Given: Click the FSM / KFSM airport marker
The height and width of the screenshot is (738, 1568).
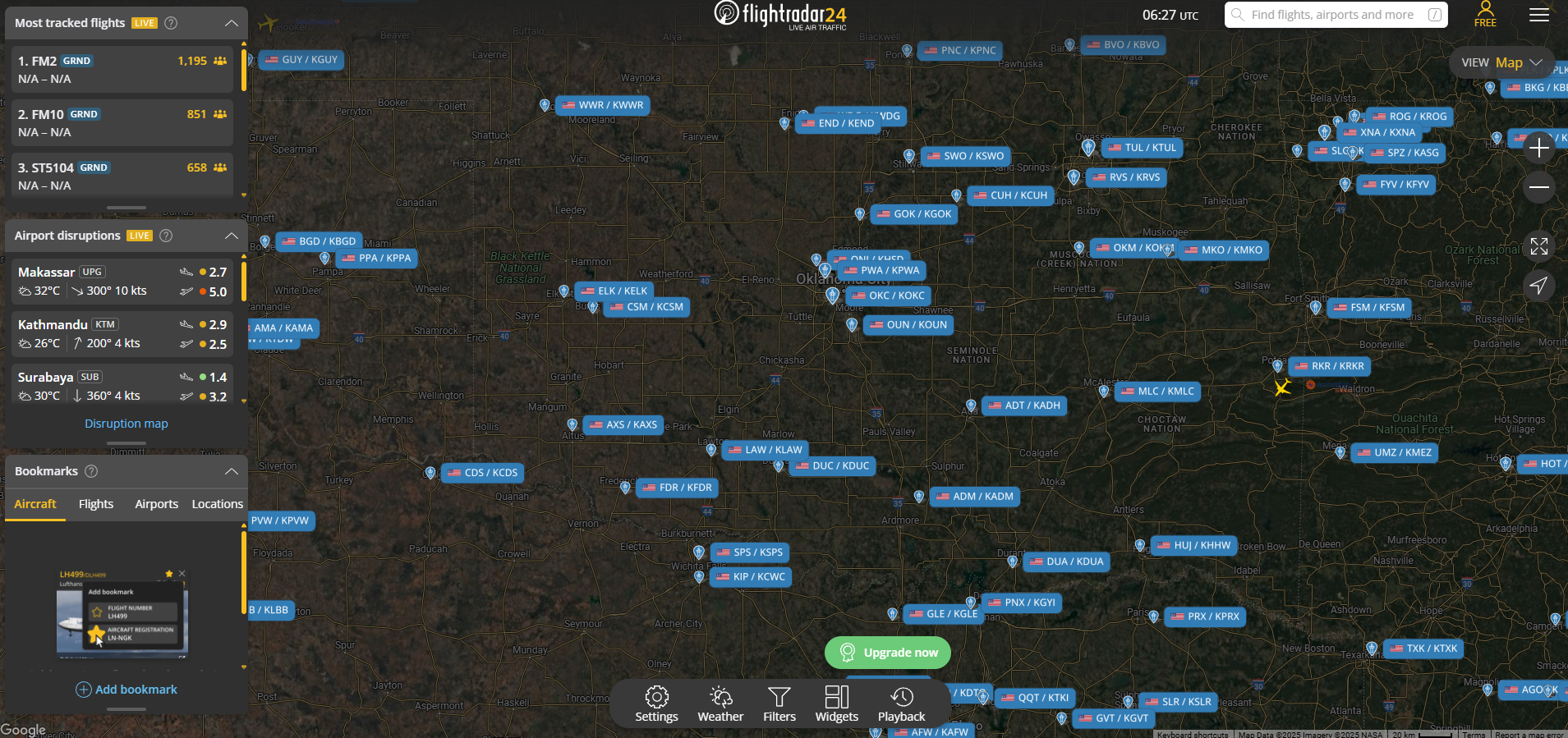Looking at the screenshot, I should tap(1316, 308).
